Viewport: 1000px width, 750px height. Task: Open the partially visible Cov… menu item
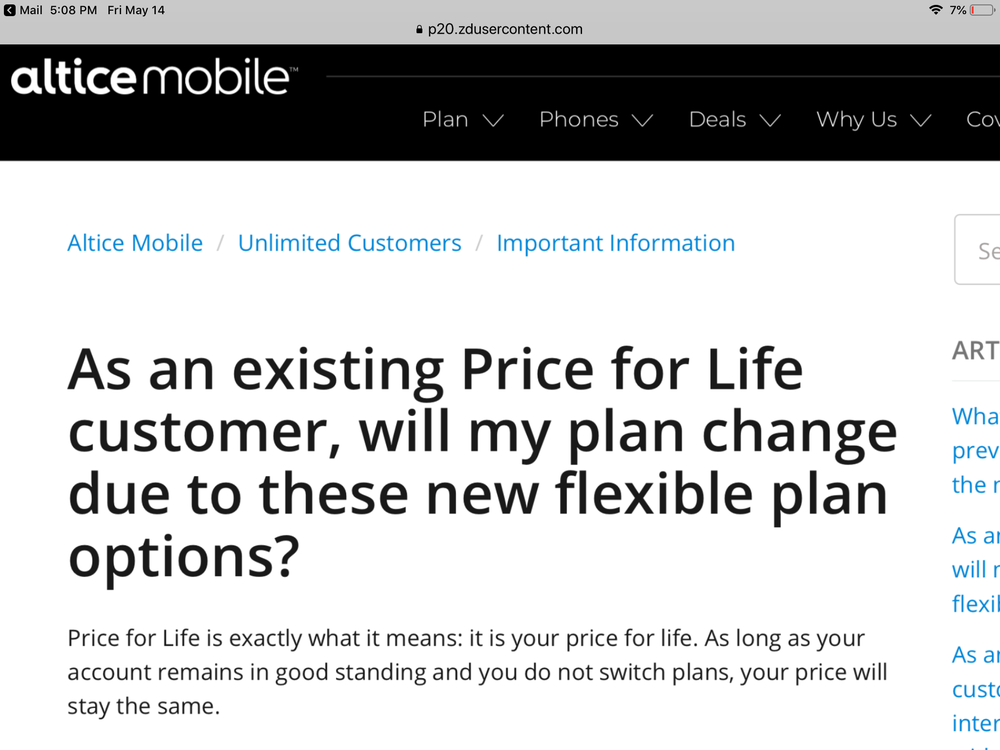click(x=982, y=120)
